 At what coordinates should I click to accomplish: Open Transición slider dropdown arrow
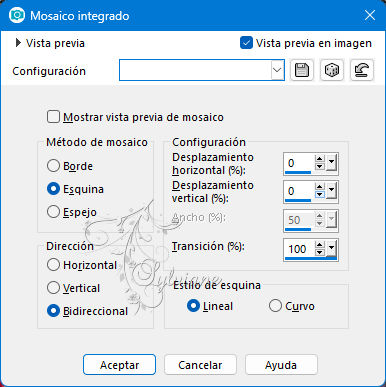click(332, 249)
